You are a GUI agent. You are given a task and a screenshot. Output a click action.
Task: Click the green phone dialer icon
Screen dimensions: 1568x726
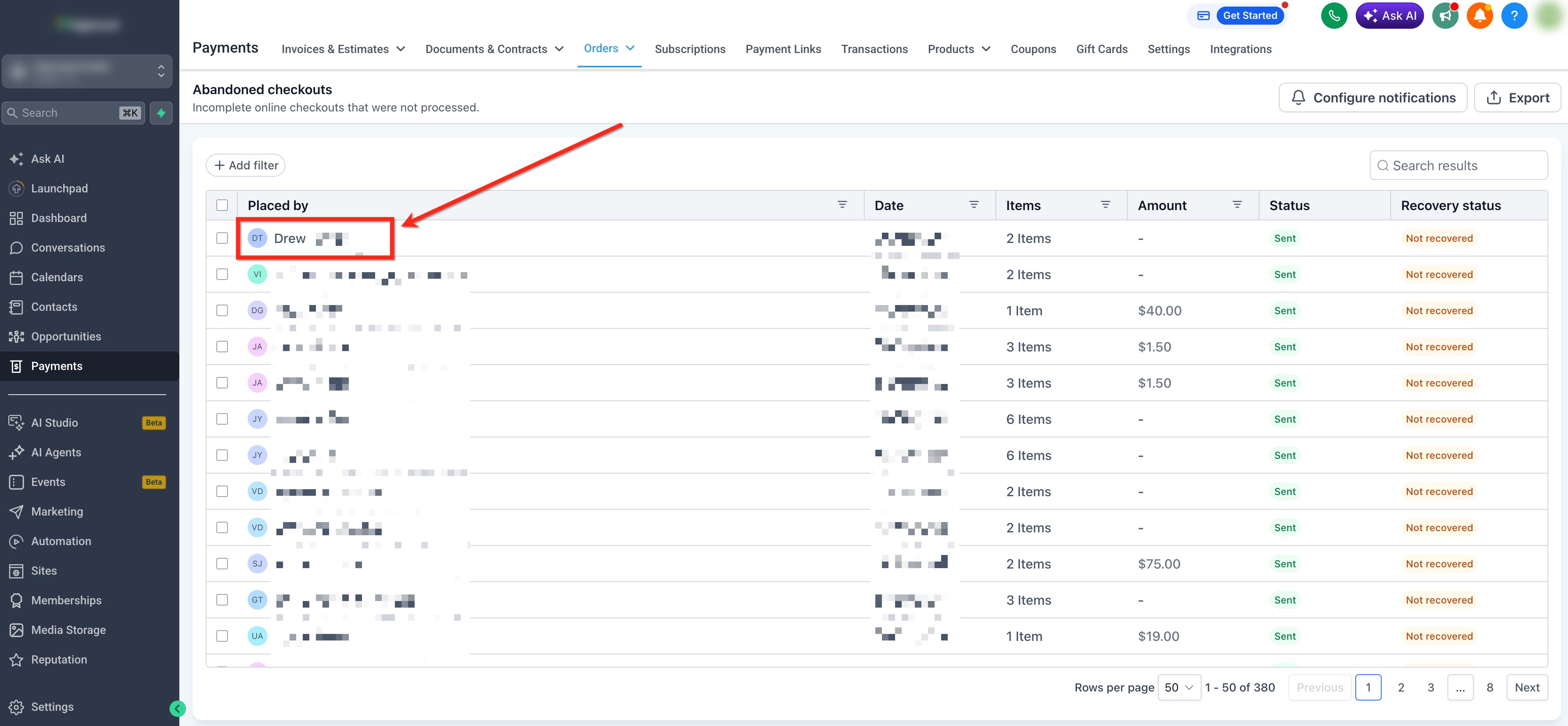pos(1334,16)
